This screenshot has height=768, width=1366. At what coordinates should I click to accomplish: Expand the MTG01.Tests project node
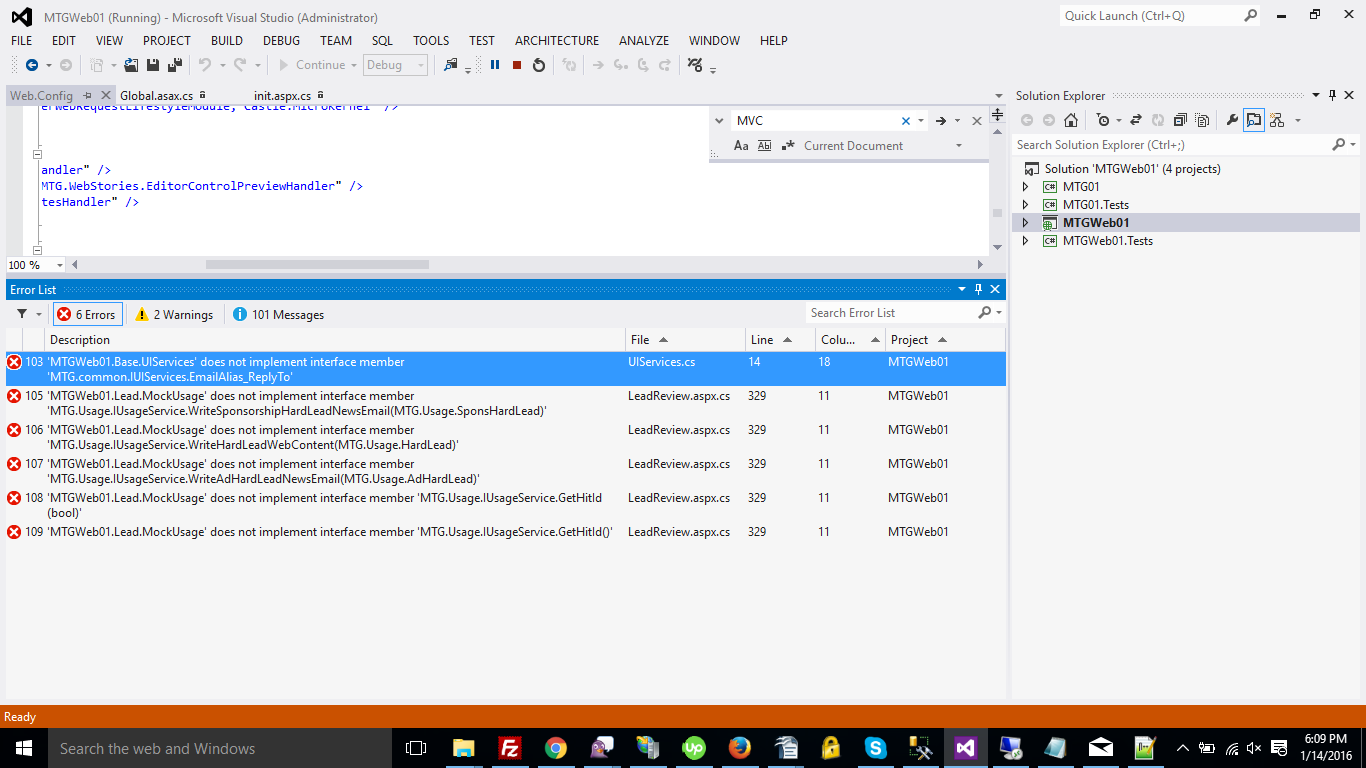(x=1025, y=205)
